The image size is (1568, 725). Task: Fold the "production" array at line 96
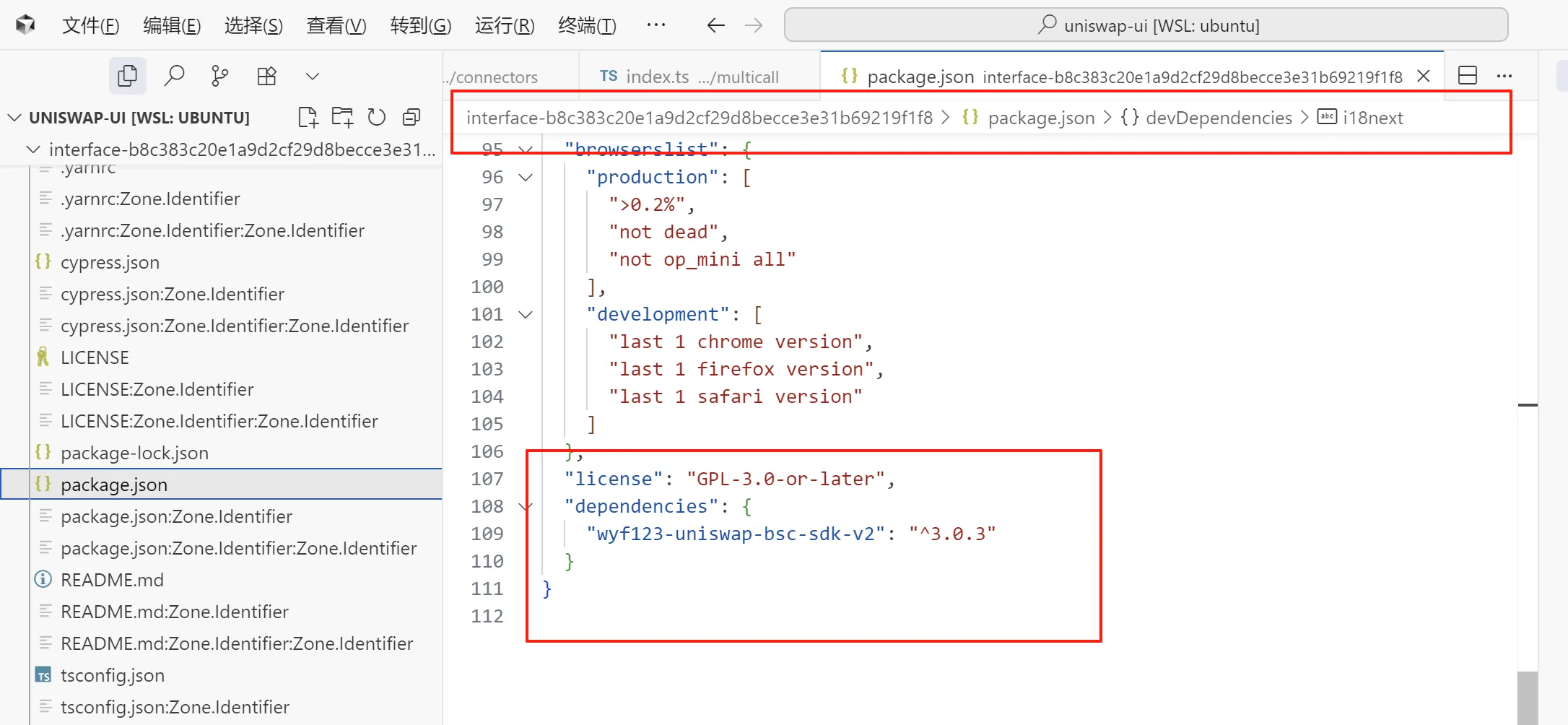point(526,178)
